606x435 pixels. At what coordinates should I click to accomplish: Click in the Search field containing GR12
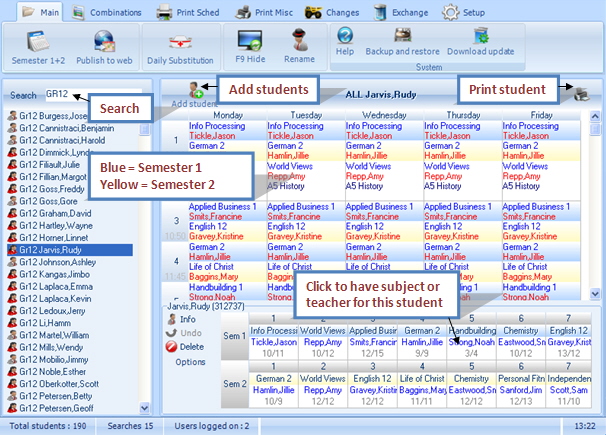[x=93, y=95]
